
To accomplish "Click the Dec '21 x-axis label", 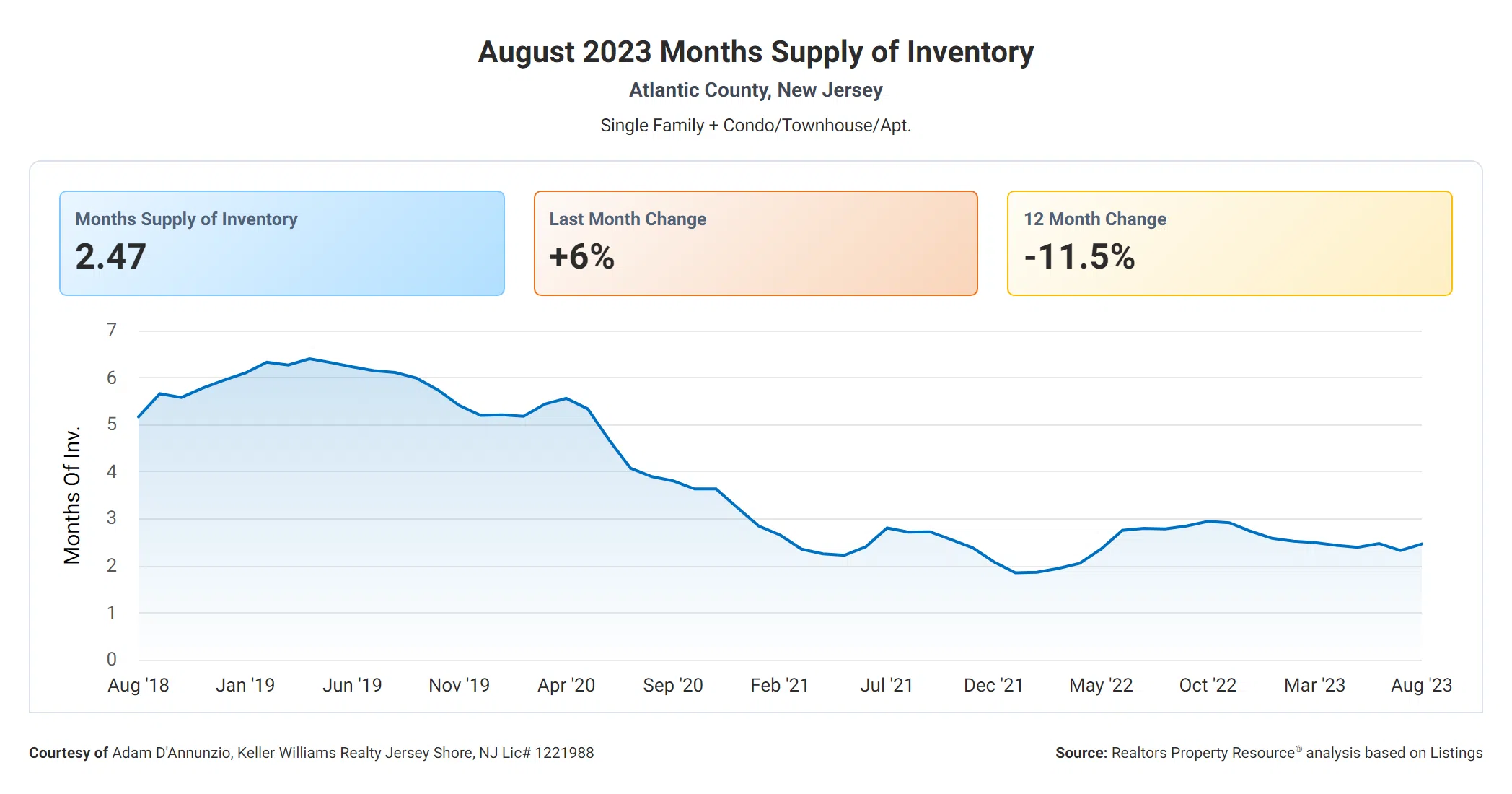I will pos(993,685).
